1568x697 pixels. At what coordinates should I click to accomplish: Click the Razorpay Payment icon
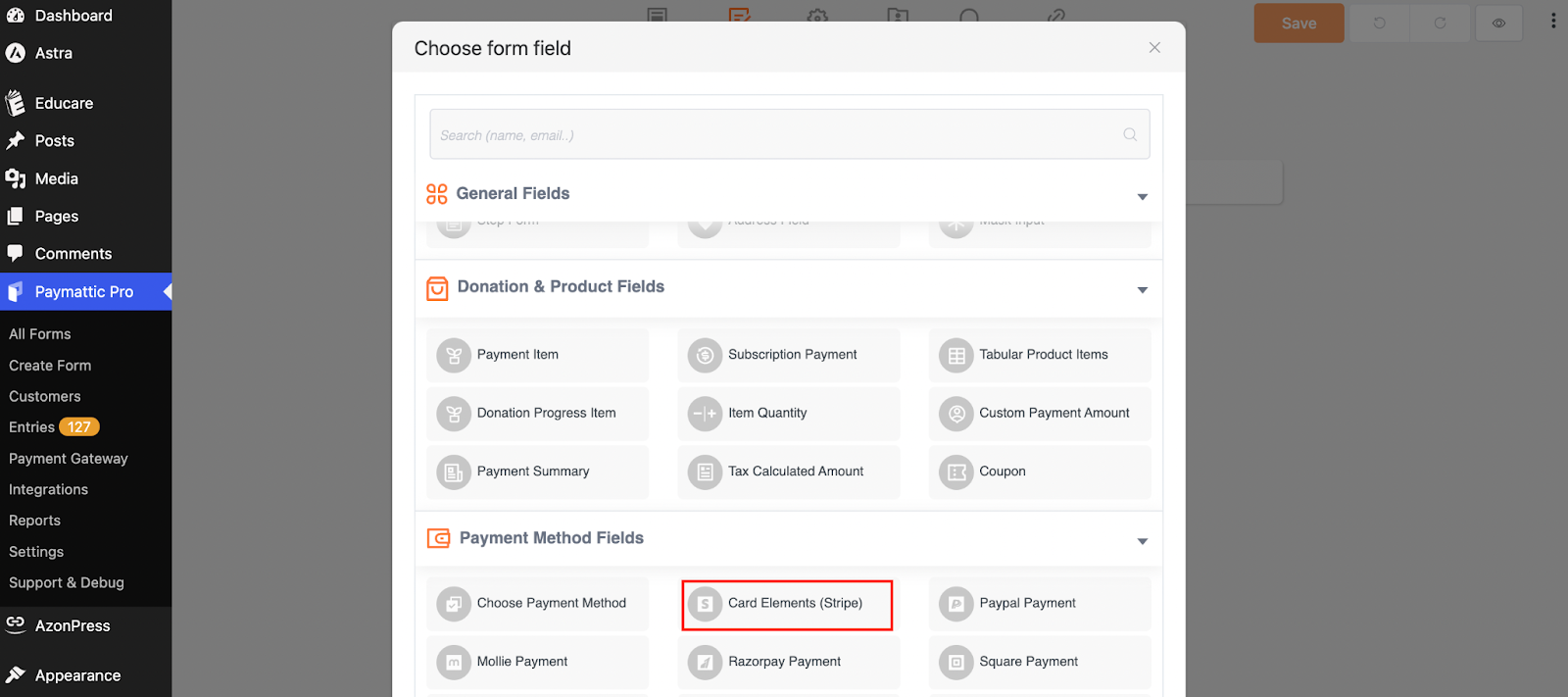705,663
